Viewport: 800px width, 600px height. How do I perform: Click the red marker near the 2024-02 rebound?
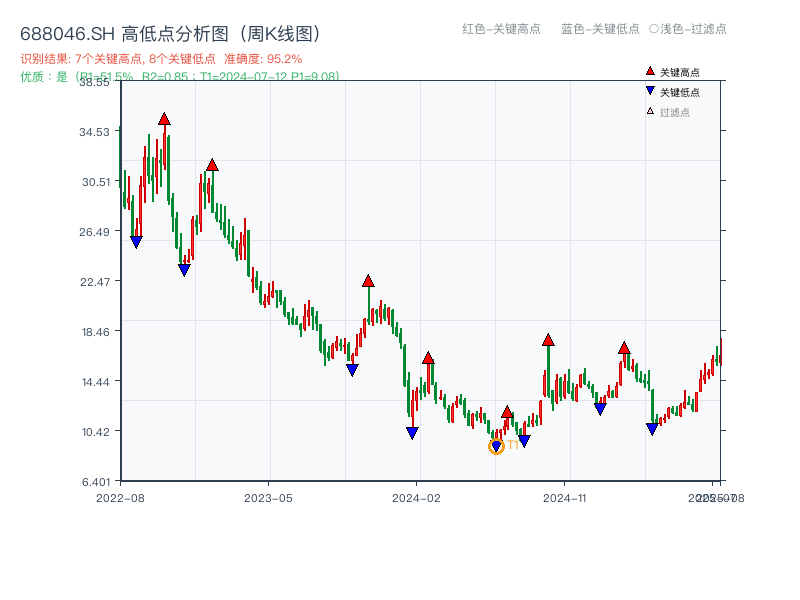(430, 356)
